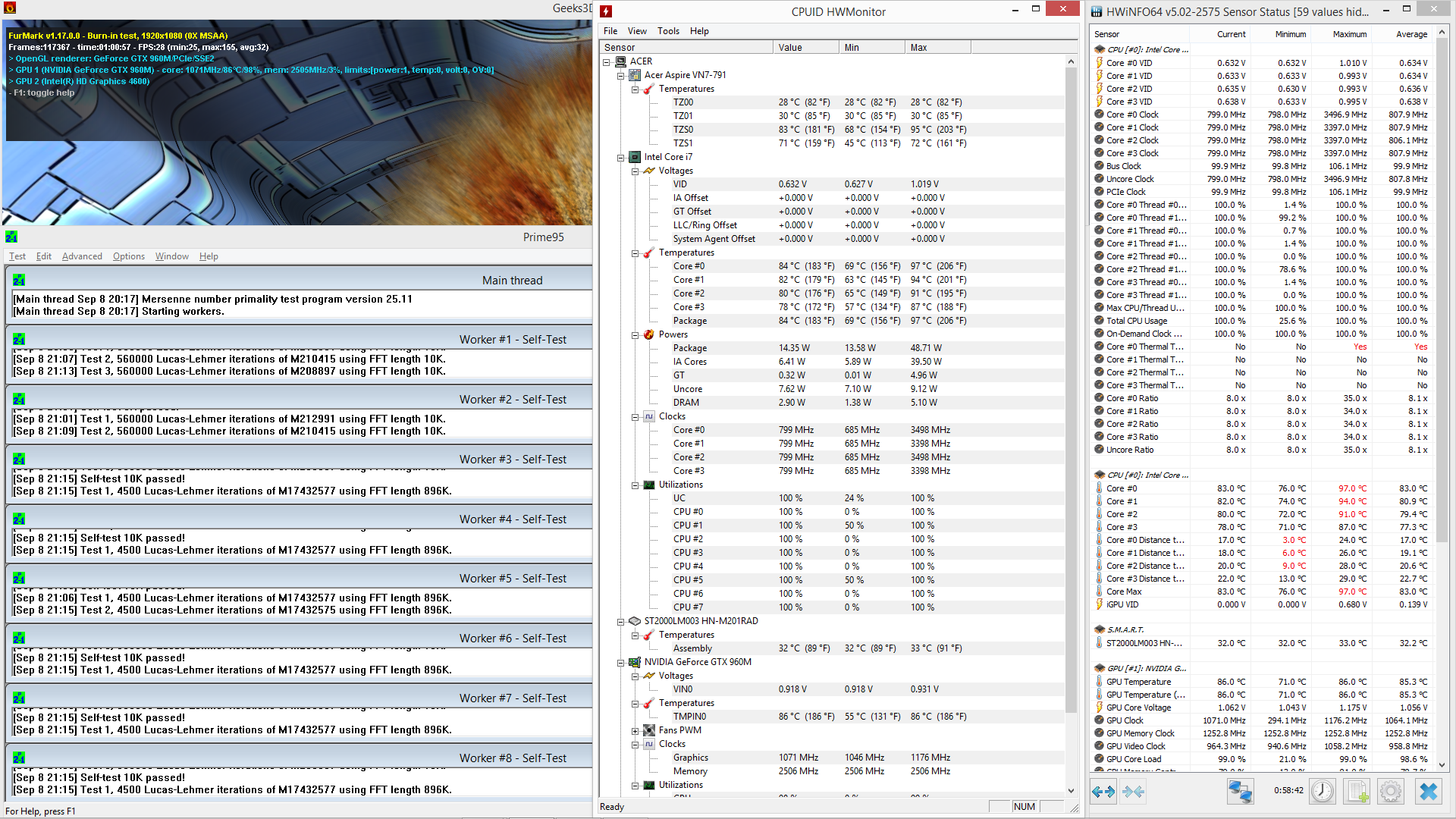Click HWMonitor vertical scrollbar down arrow
This screenshot has width=1456, height=819.
coord(1071,790)
